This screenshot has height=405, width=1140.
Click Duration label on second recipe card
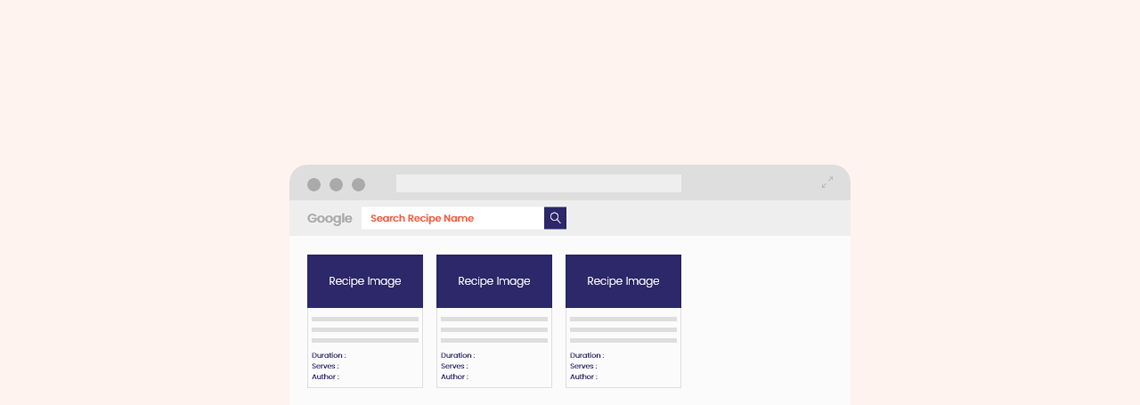[457, 356]
